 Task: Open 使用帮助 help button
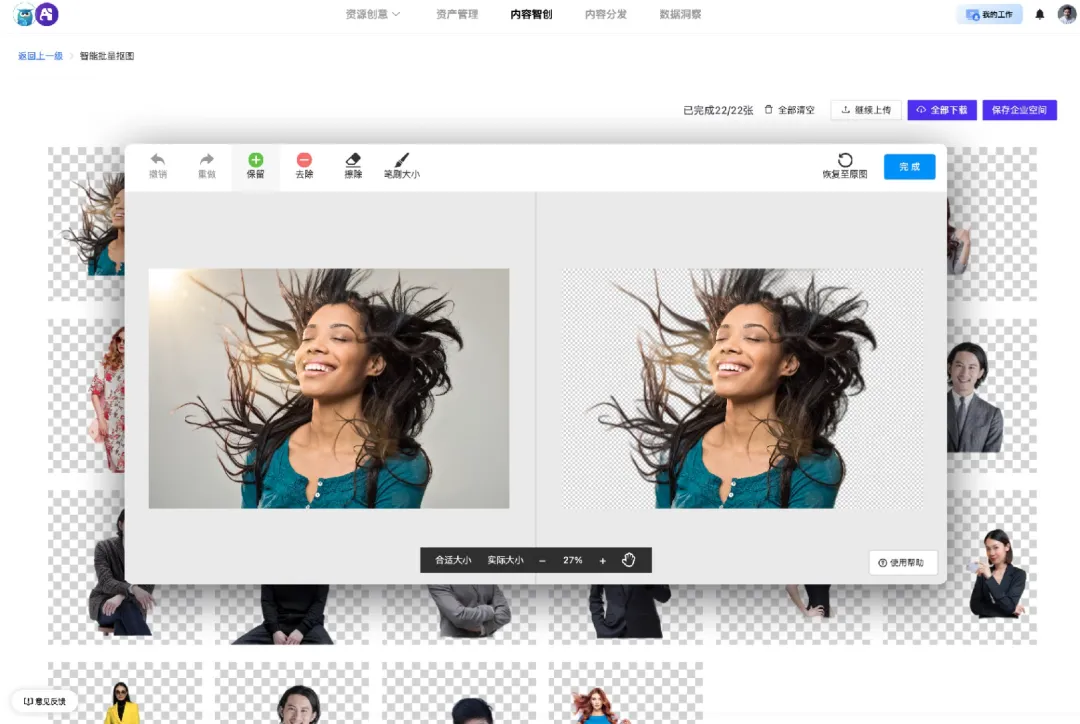pyautogui.click(x=902, y=563)
